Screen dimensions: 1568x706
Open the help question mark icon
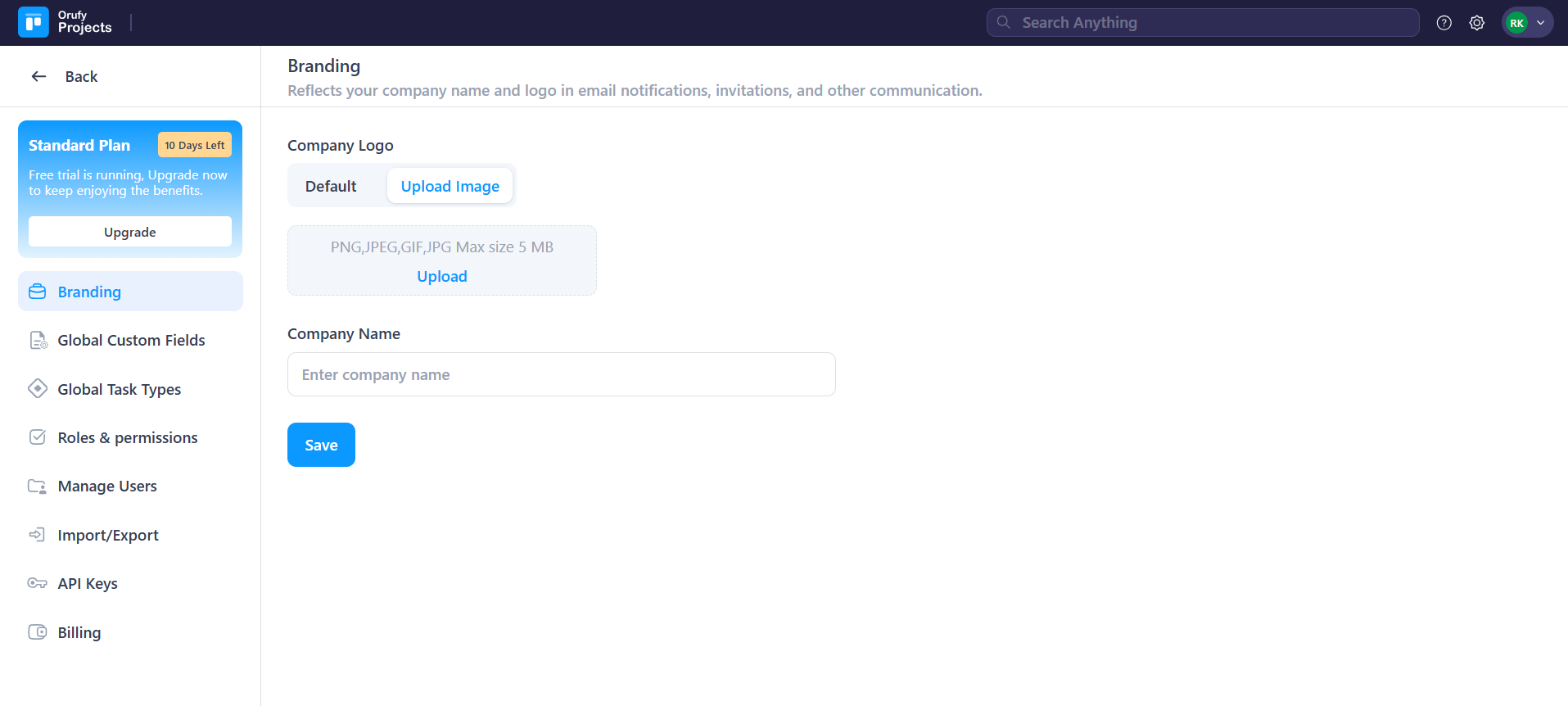(x=1444, y=23)
